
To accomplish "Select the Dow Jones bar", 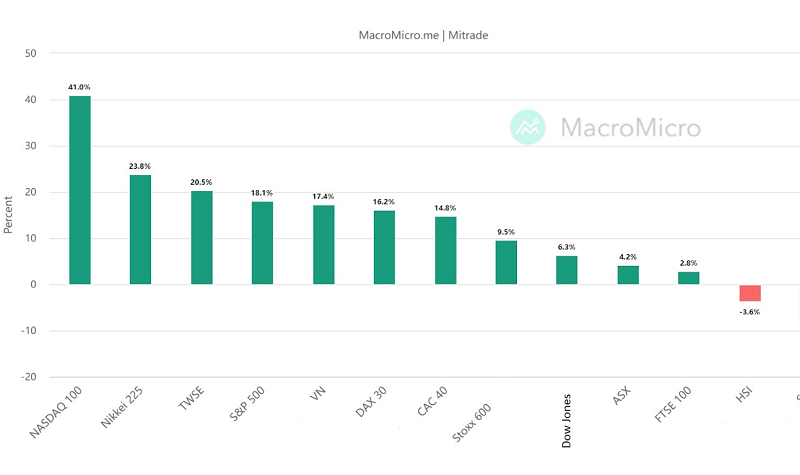I will point(567,270).
